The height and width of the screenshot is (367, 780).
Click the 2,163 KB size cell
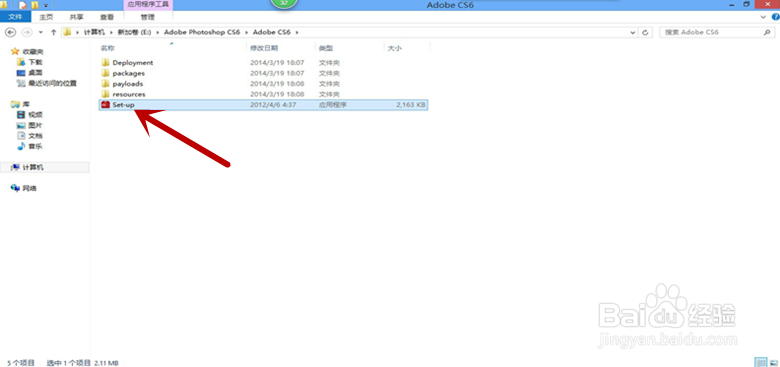click(410, 104)
